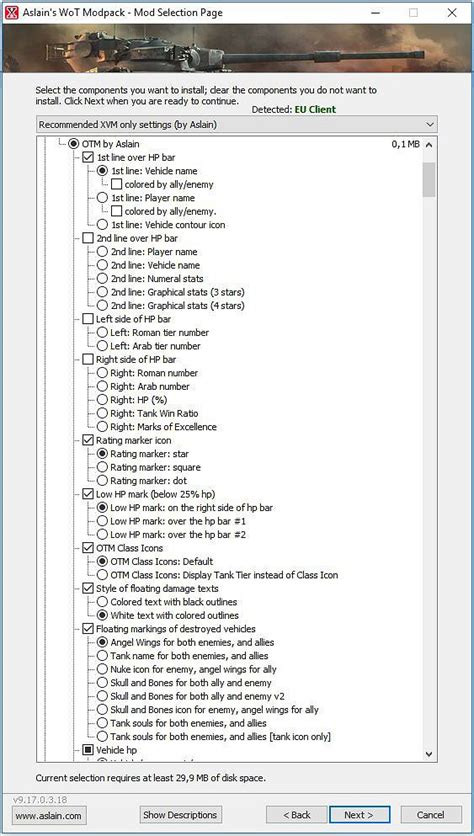This screenshot has height=836, width=474.
Task: Uncheck the Rating marker icon checkbox
Action: 88,440
